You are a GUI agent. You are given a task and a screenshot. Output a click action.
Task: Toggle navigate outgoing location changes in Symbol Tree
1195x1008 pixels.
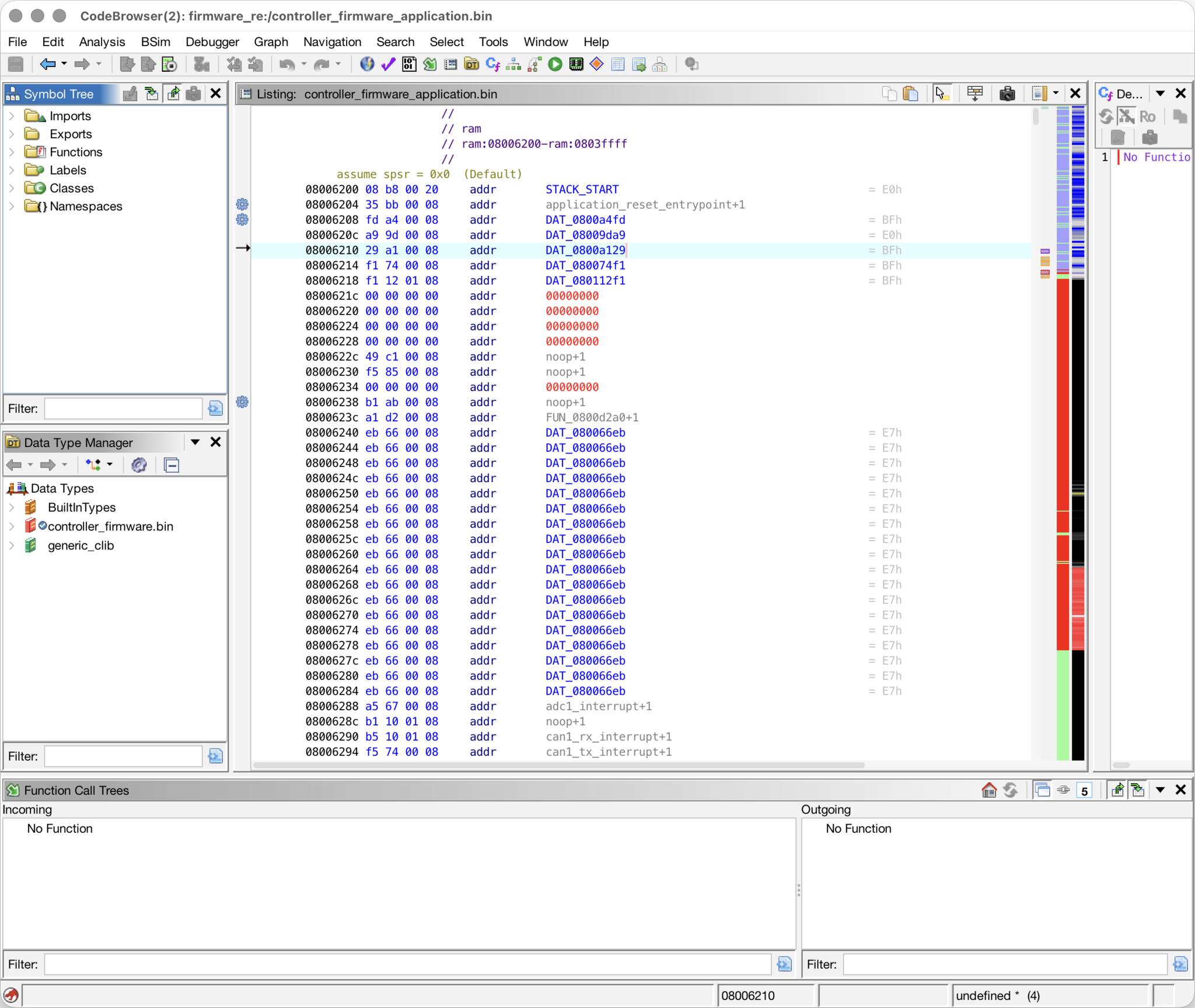173,93
